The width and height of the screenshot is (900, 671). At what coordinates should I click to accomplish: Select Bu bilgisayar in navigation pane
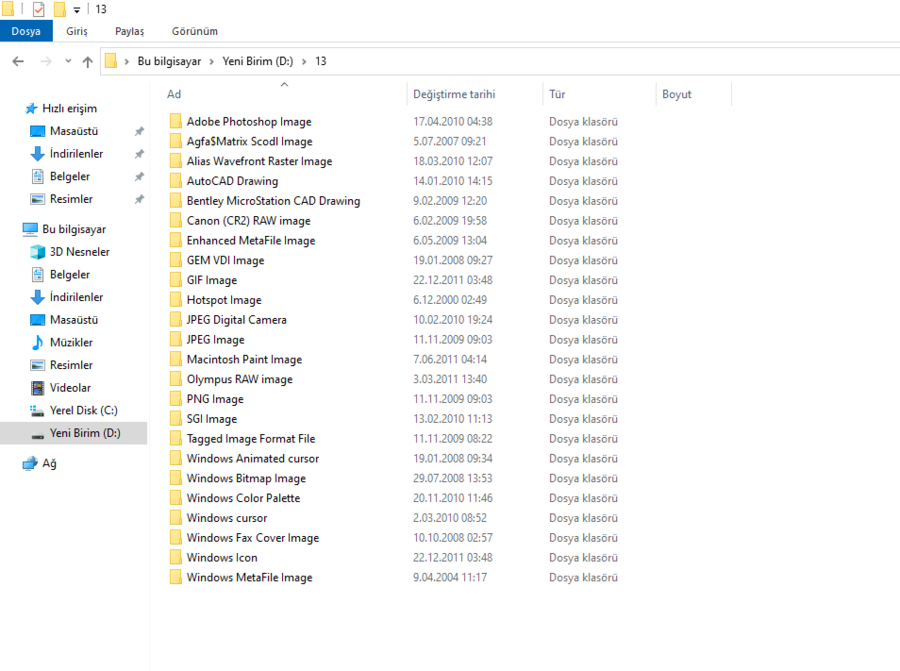[74, 229]
